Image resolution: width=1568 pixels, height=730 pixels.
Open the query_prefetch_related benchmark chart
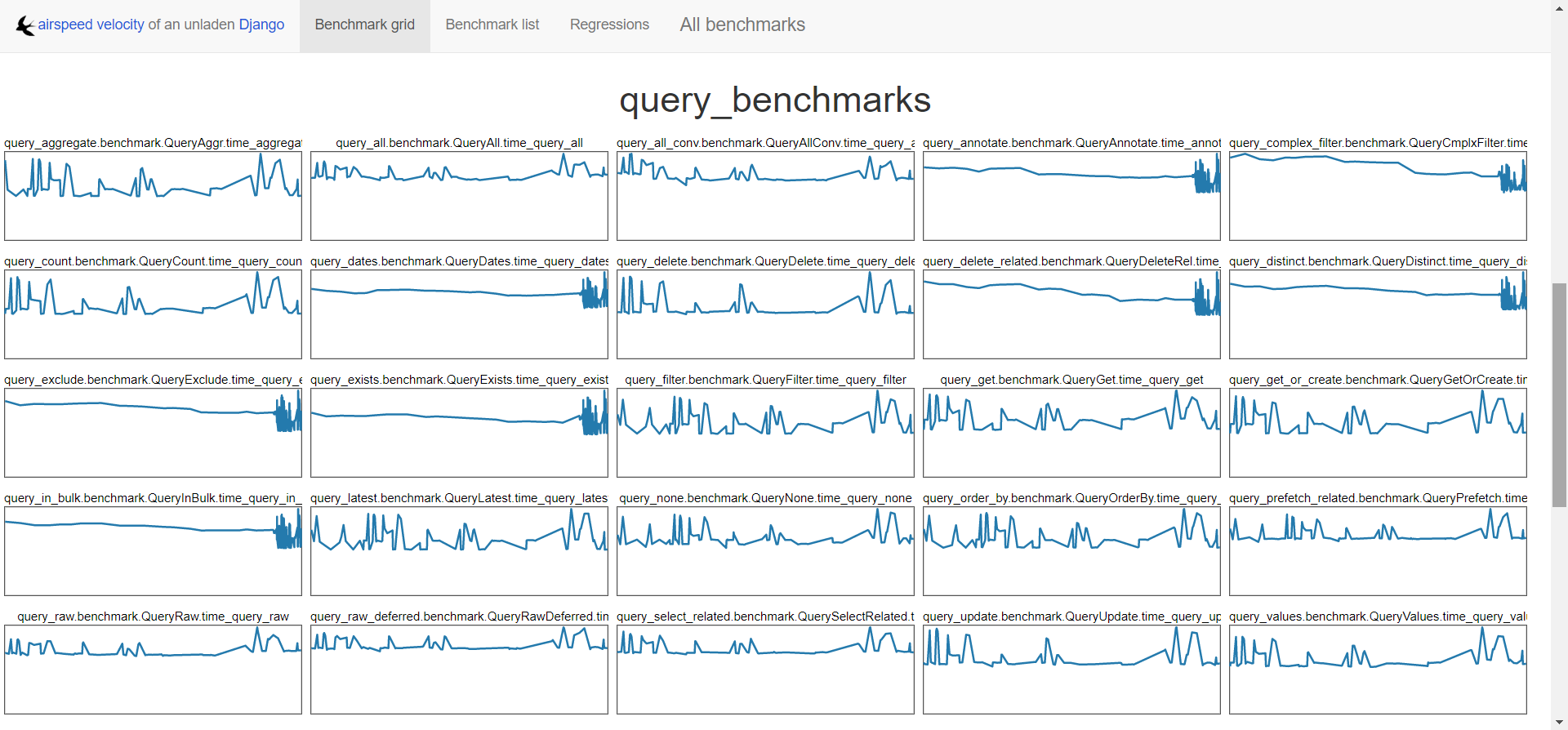click(1378, 551)
